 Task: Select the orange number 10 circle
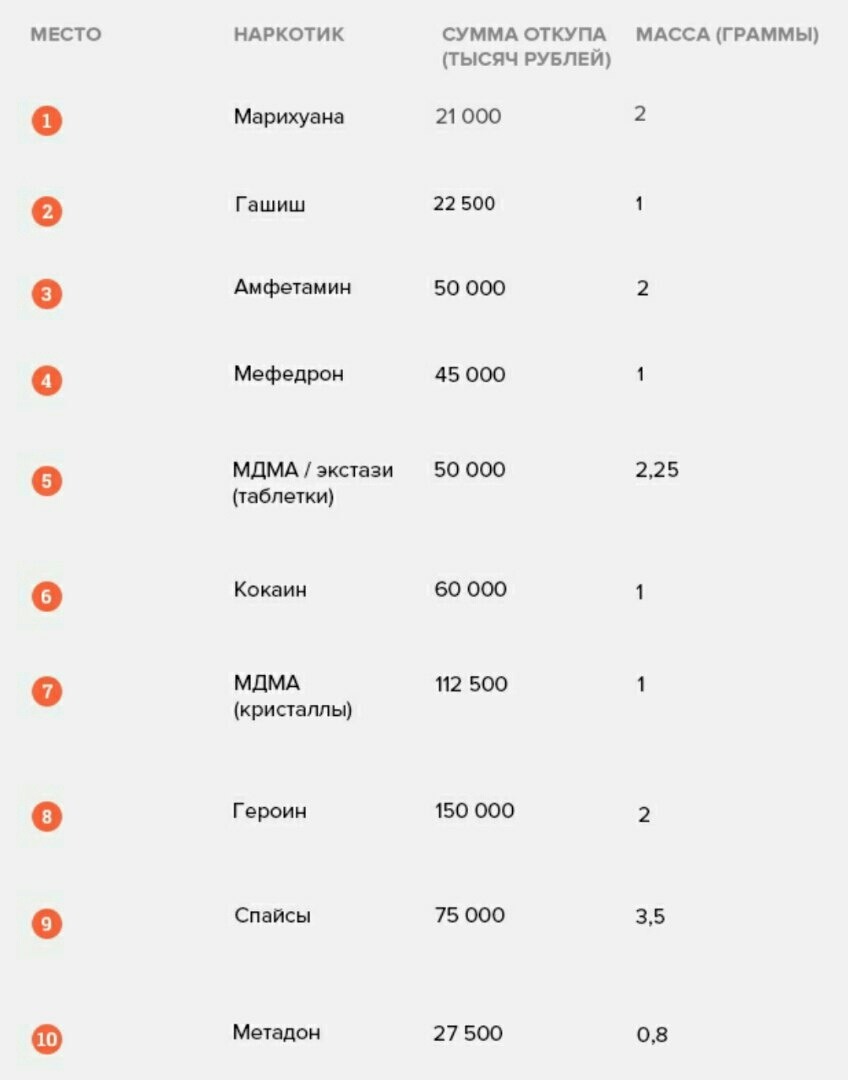[x=46, y=1039]
